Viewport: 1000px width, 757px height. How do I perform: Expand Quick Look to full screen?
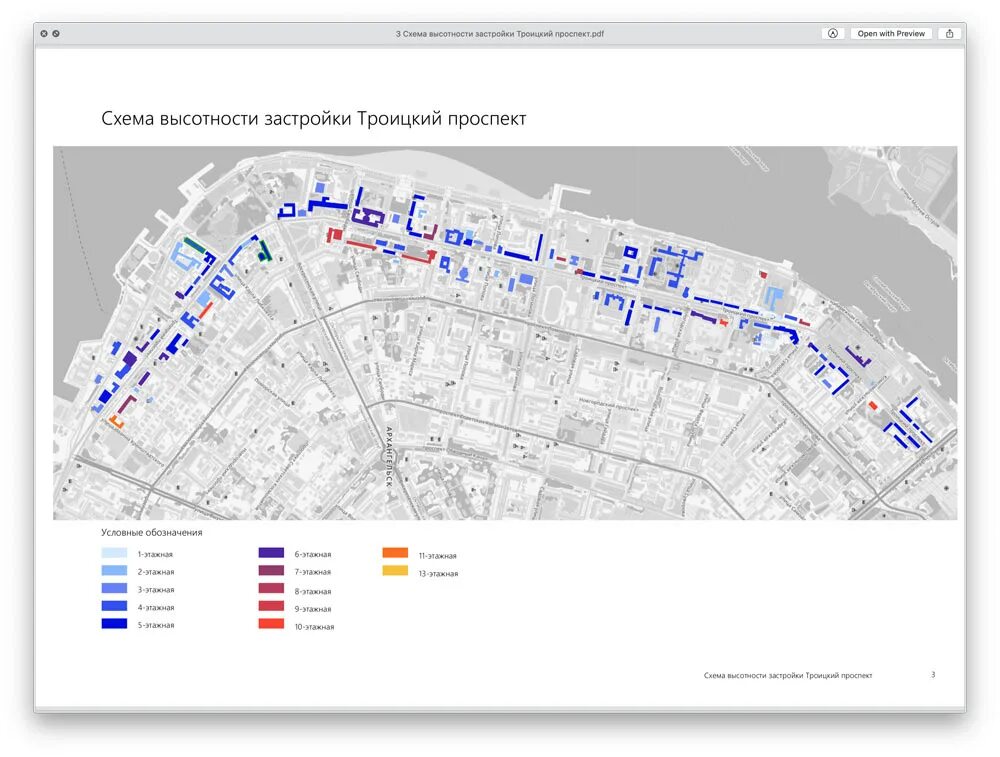(x=56, y=34)
